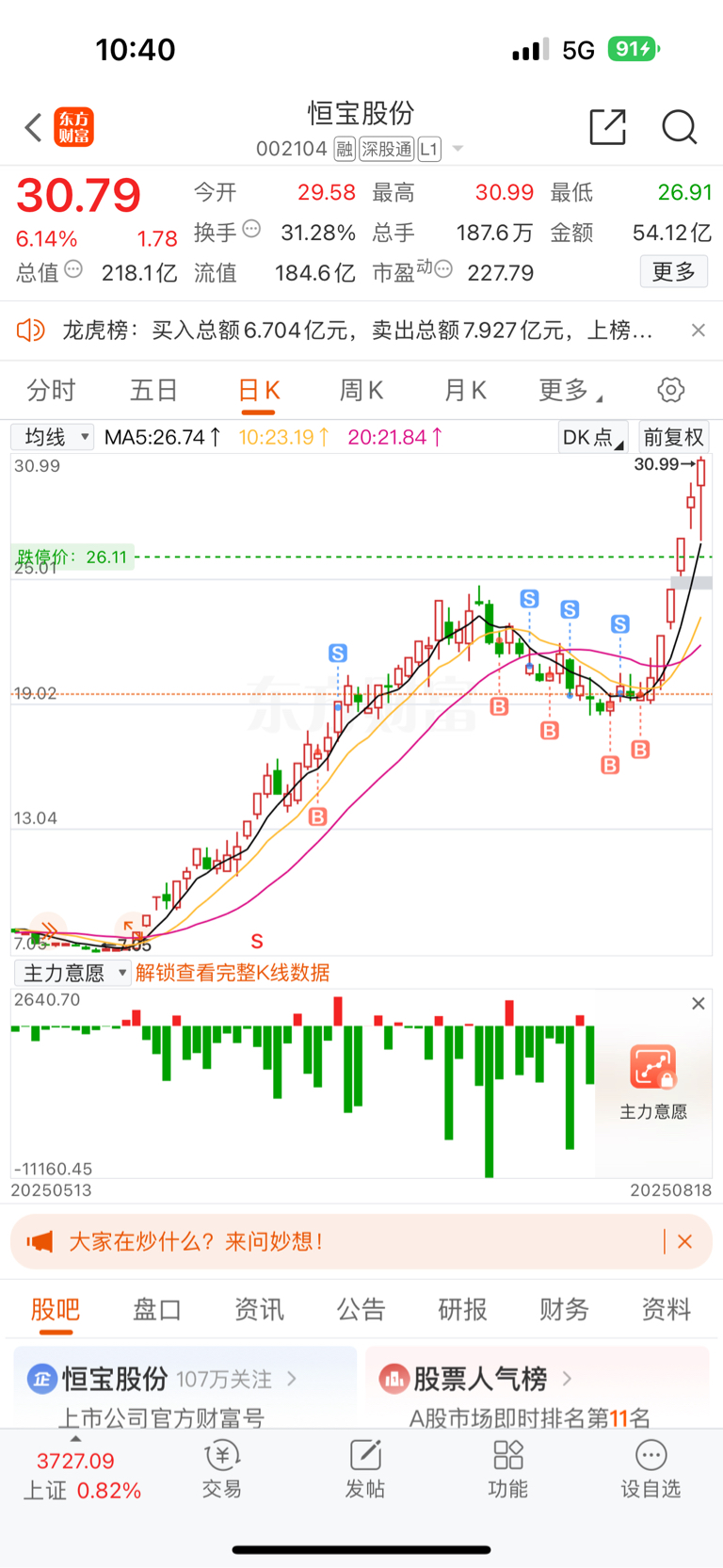
Task: Open the 发帖 post icon
Action: point(364,1470)
